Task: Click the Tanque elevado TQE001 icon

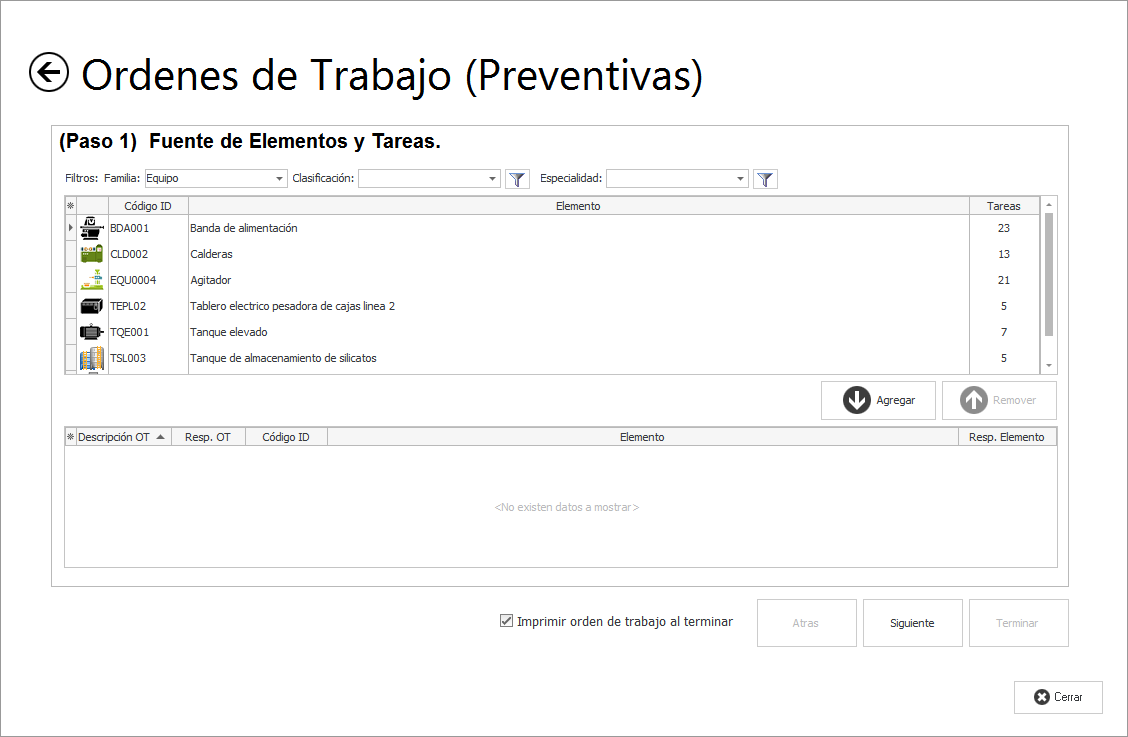Action: tap(92, 332)
